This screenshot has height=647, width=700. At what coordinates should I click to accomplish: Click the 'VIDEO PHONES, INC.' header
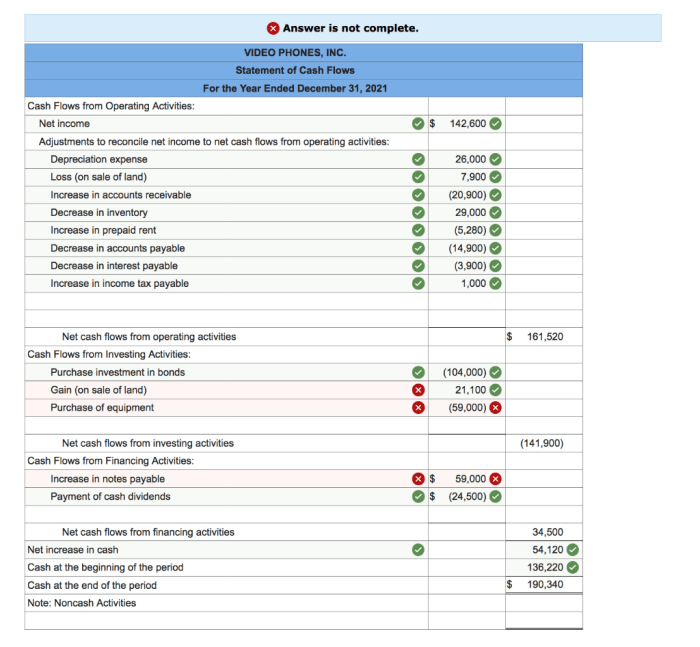click(x=295, y=53)
